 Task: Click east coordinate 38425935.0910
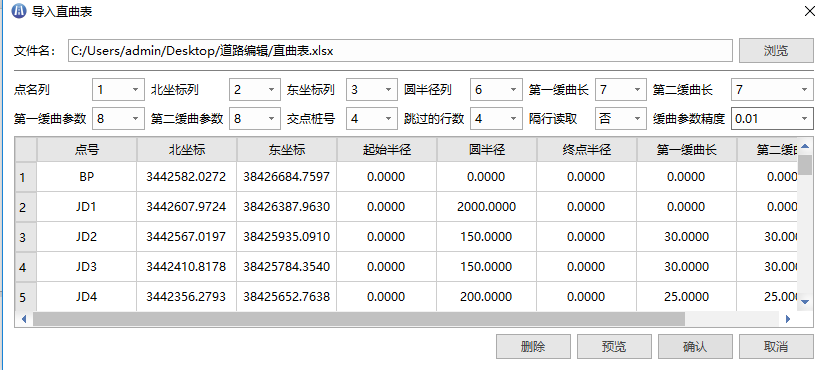pyautogui.click(x=287, y=237)
